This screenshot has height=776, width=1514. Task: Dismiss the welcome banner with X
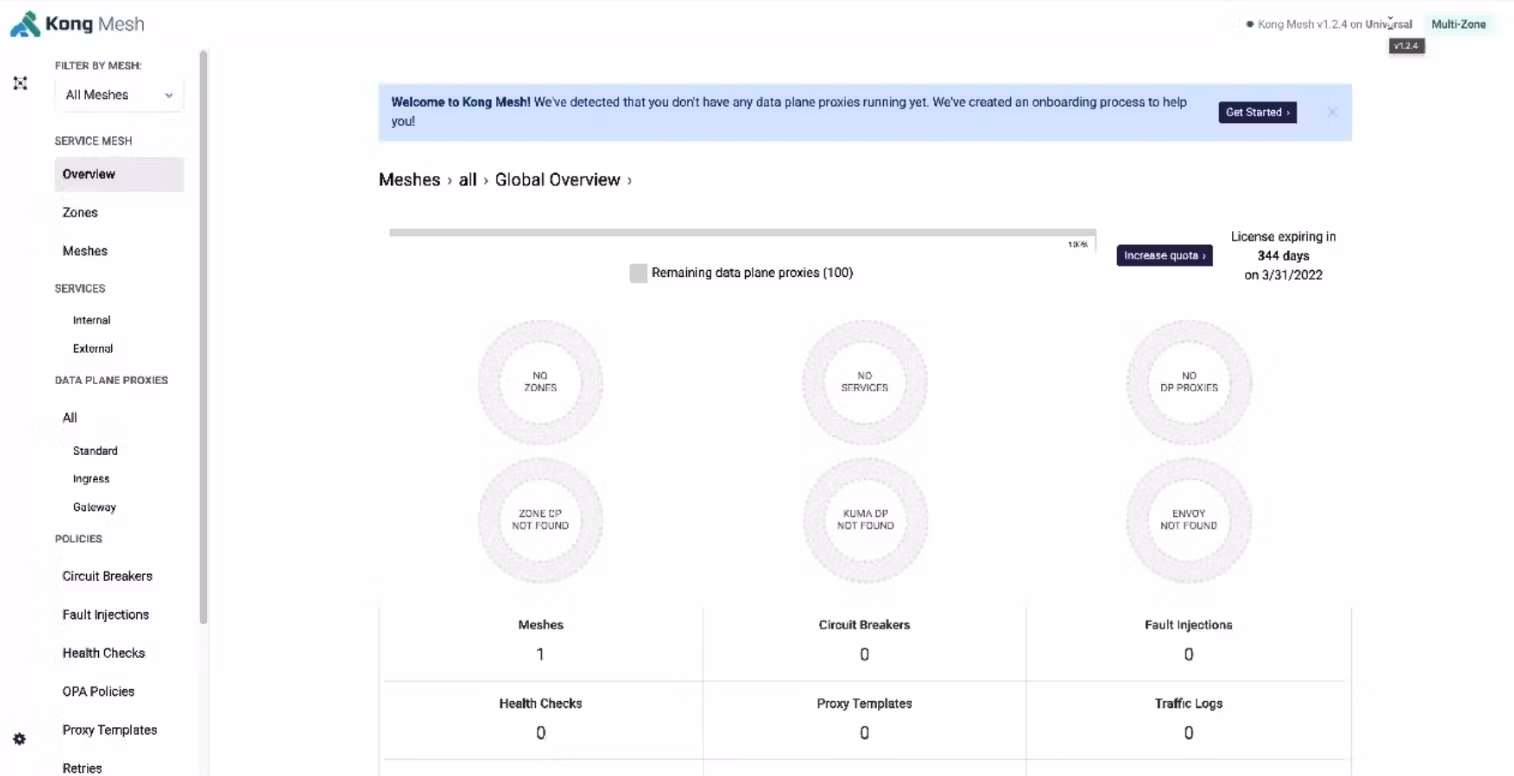coord(1332,112)
